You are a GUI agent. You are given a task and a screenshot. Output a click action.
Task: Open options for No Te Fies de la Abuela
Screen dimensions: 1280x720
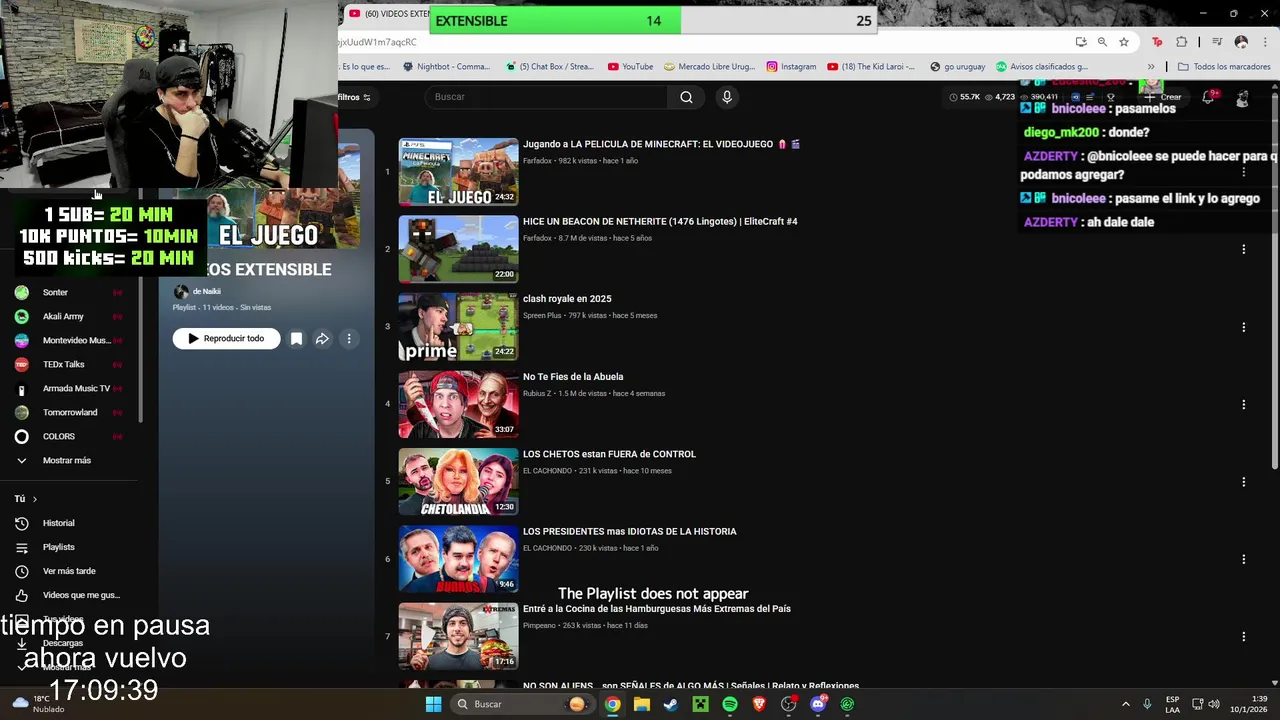(1244, 404)
